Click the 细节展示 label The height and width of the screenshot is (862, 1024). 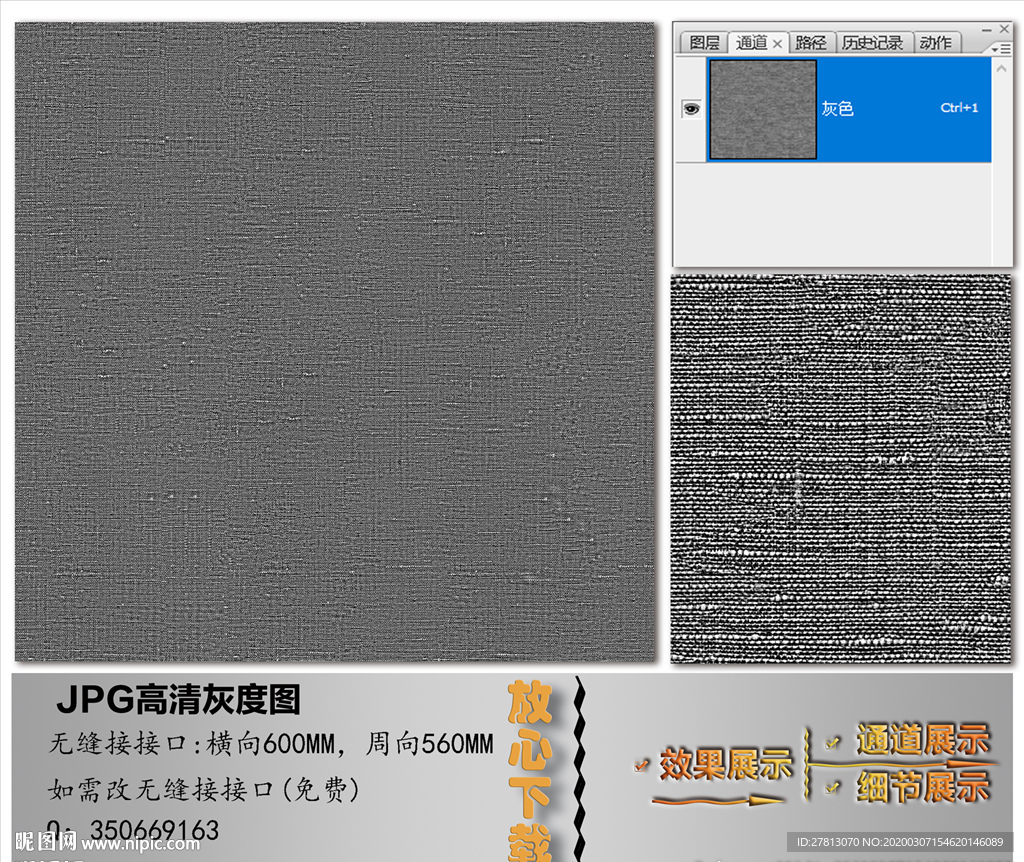923,786
